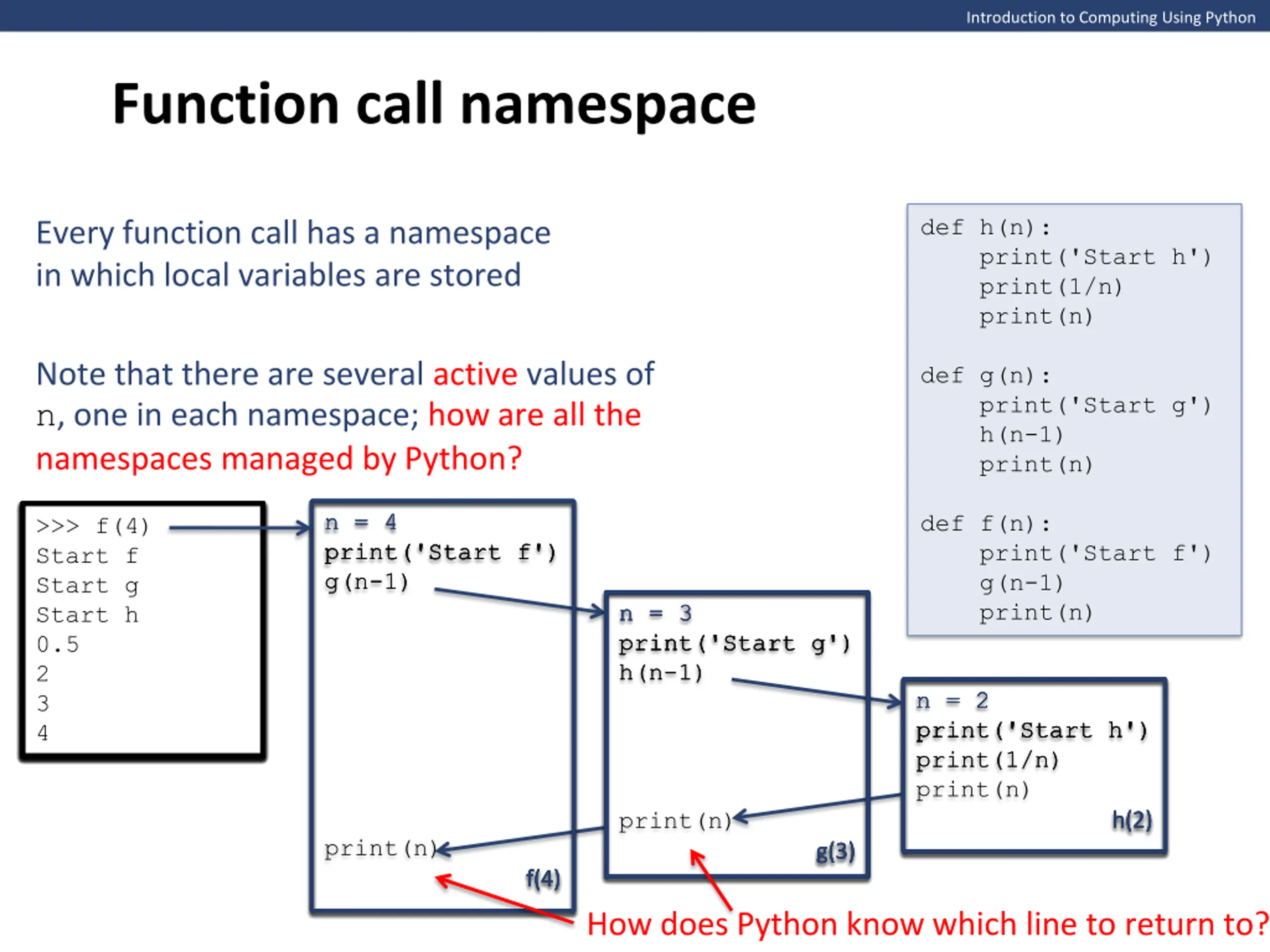
Task: Click 'def h(n):' in the gray code listing
Action: (x=985, y=229)
